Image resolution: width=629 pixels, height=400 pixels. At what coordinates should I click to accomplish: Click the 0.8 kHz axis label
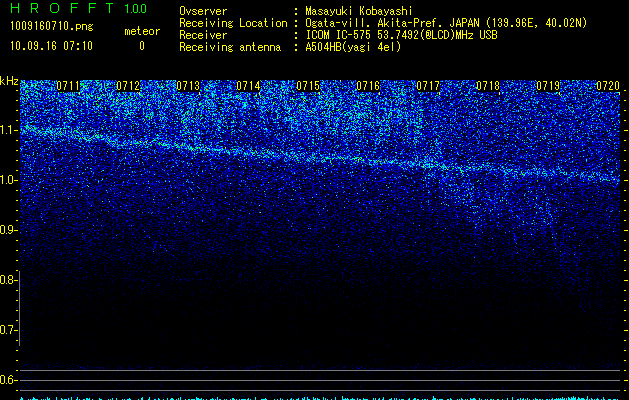pyautogui.click(x=8, y=280)
